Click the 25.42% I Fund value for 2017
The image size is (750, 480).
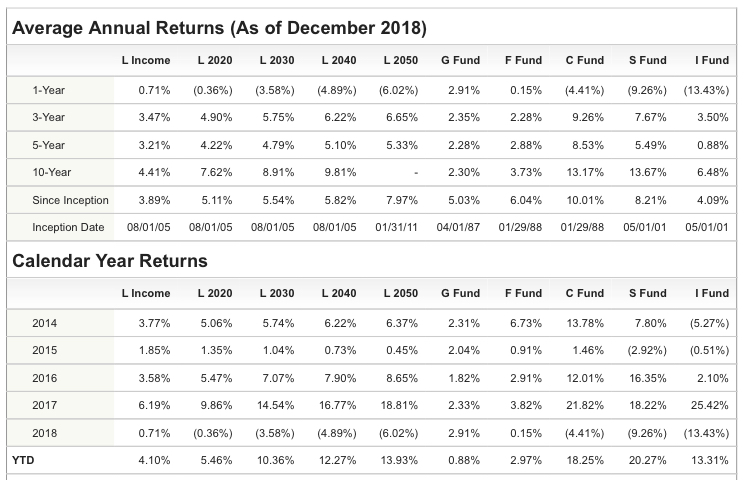(x=709, y=406)
